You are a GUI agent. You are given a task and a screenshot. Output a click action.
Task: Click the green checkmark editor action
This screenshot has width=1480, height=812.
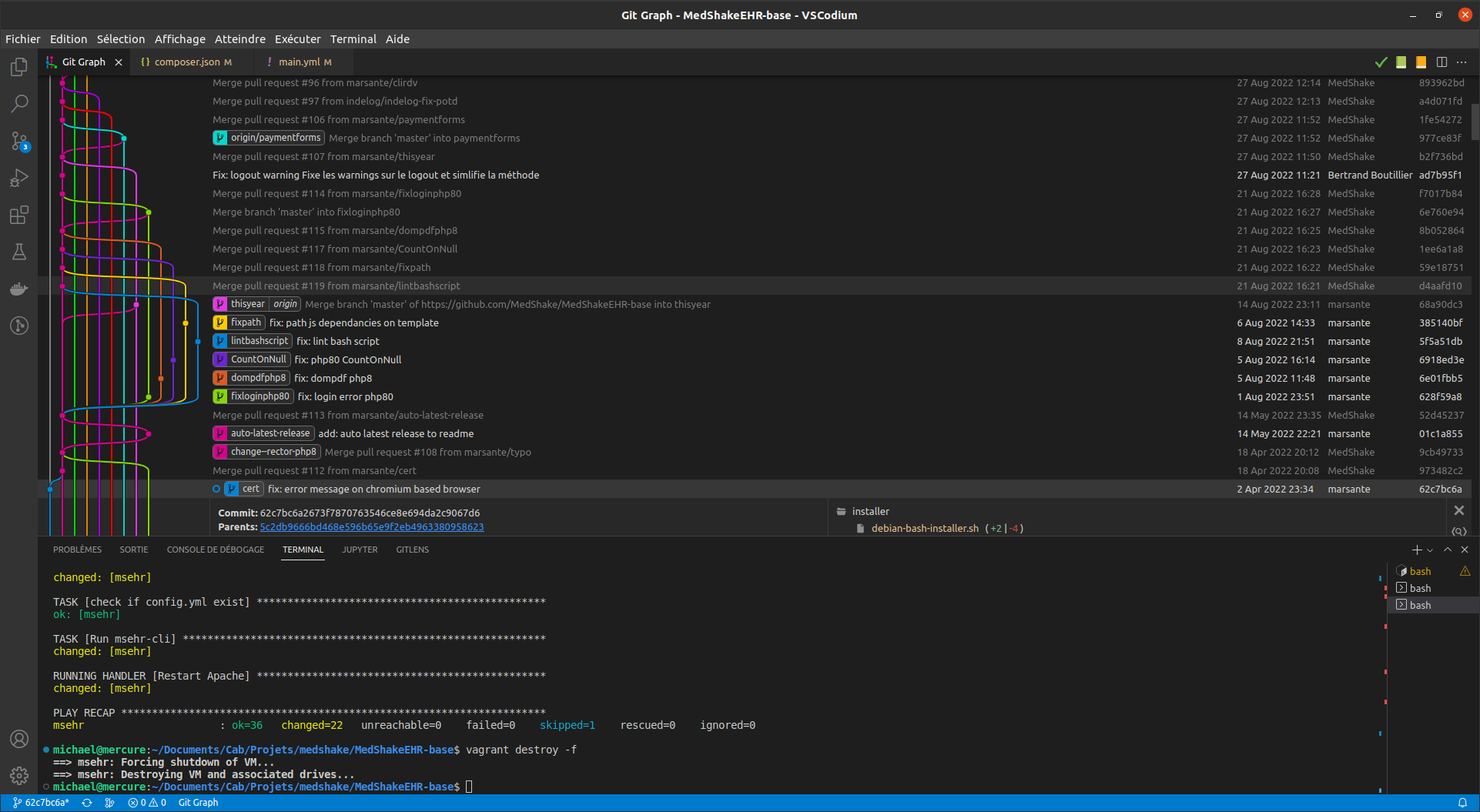(1381, 62)
